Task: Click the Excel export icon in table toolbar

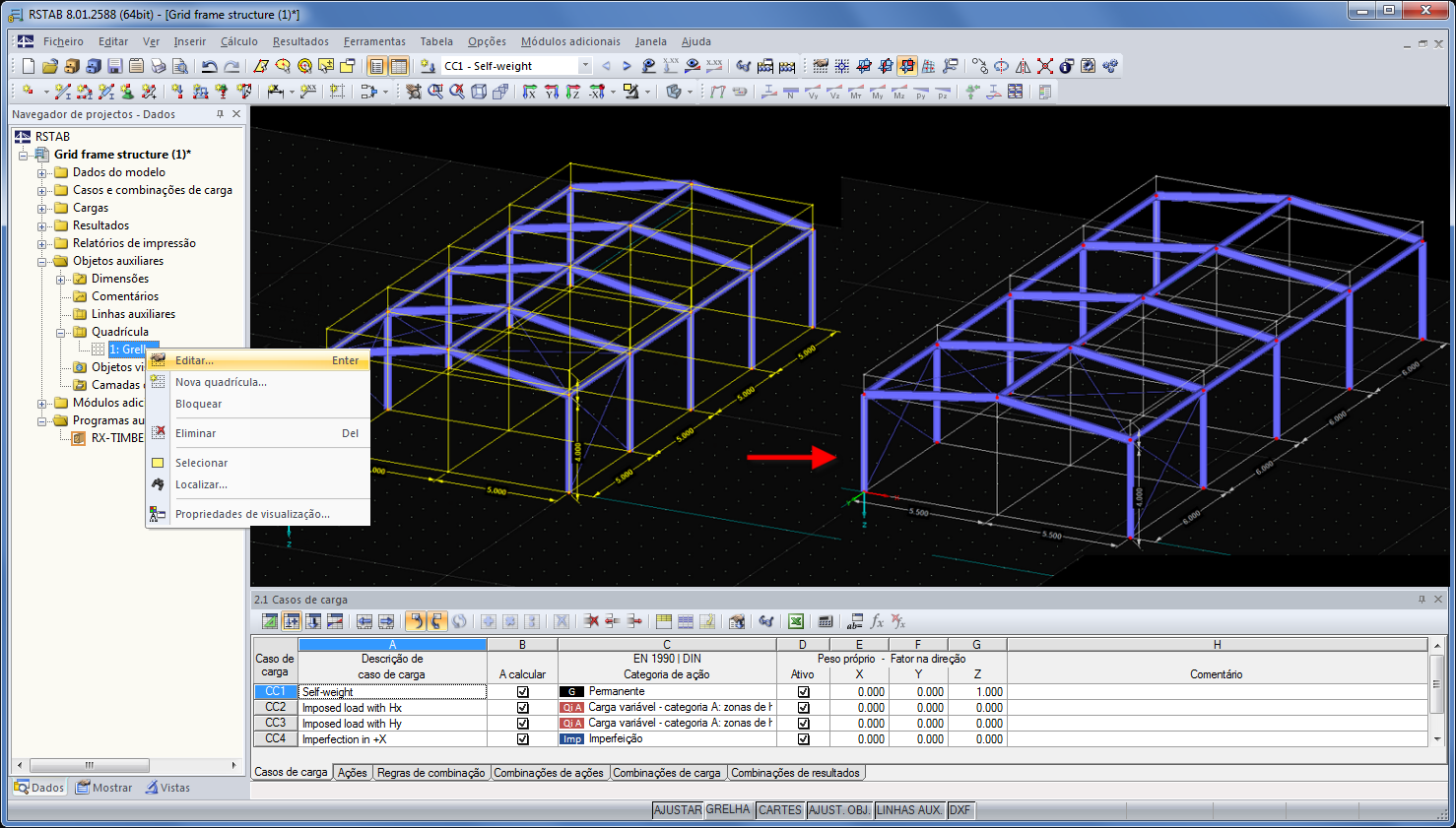Action: [796, 621]
